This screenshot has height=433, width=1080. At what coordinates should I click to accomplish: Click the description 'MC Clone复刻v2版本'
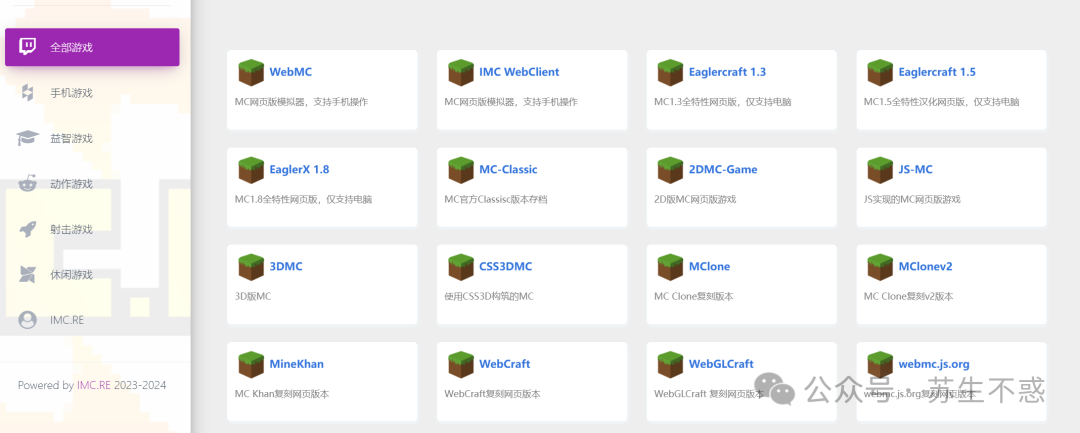[908, 297]
